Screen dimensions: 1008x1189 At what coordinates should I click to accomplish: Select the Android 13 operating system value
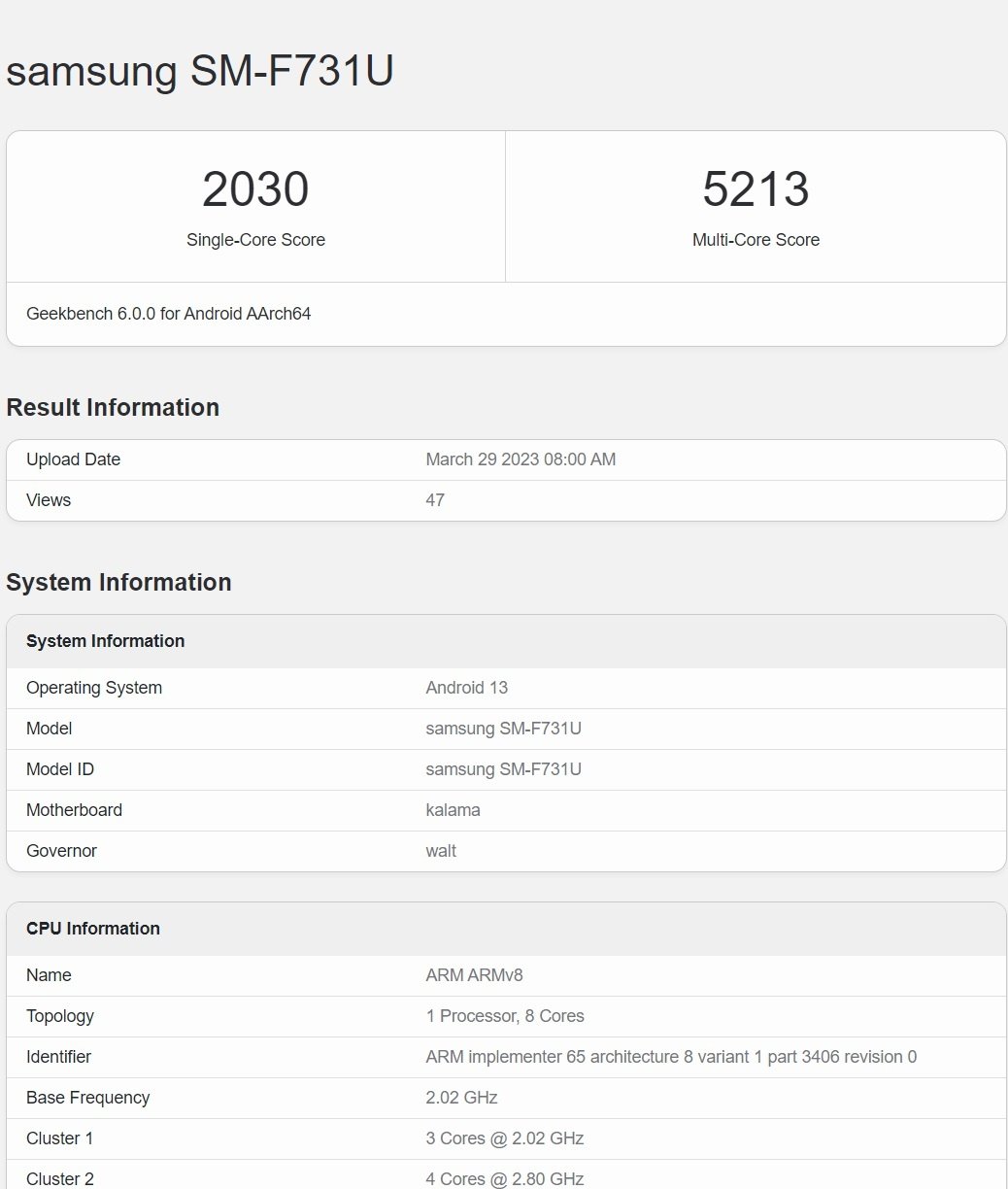[466, 688]
